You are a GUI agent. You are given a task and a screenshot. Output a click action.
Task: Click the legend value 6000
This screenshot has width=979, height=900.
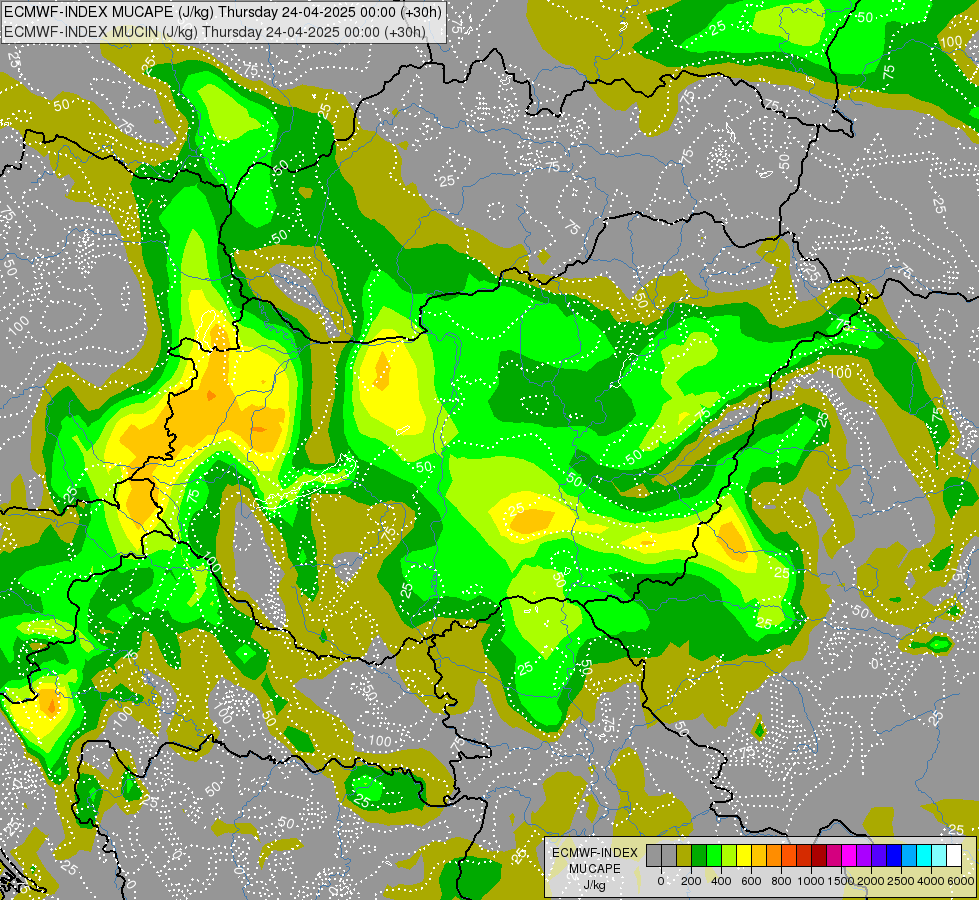961,881
